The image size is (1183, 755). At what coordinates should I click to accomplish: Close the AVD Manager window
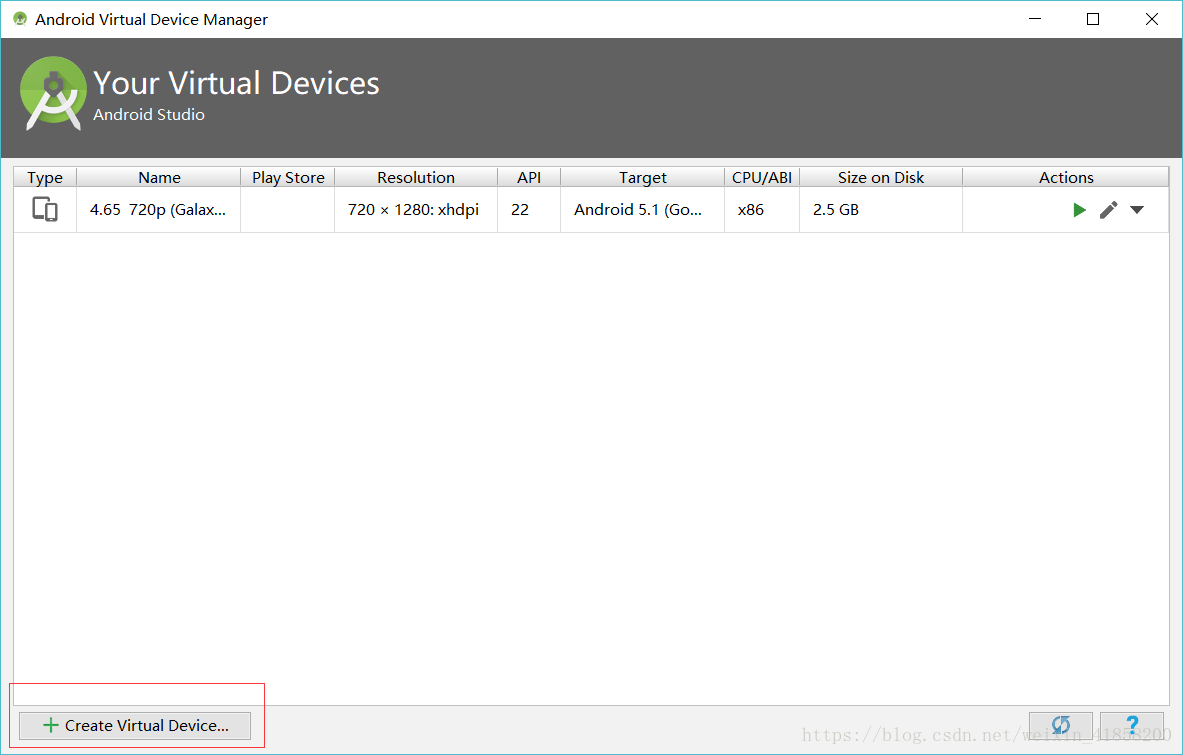click(1151, 20)
